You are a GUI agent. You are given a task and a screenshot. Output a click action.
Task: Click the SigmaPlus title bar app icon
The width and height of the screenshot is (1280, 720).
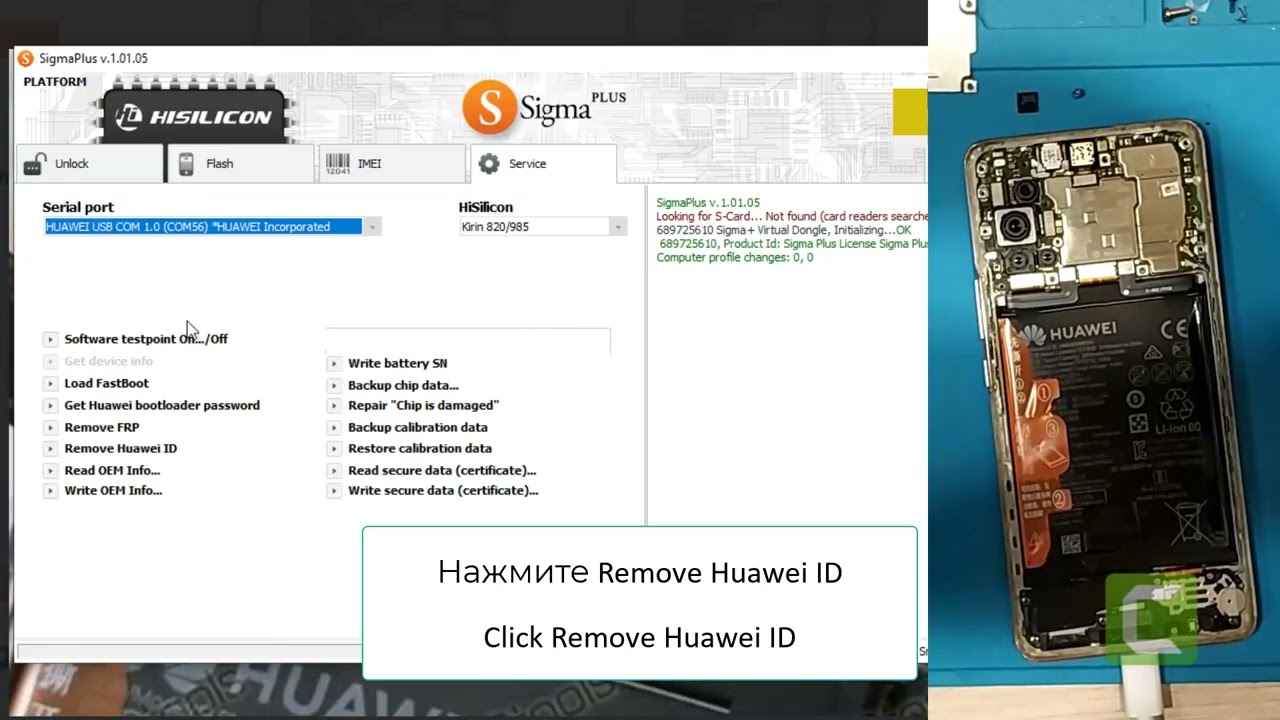[x=26, y=58]
